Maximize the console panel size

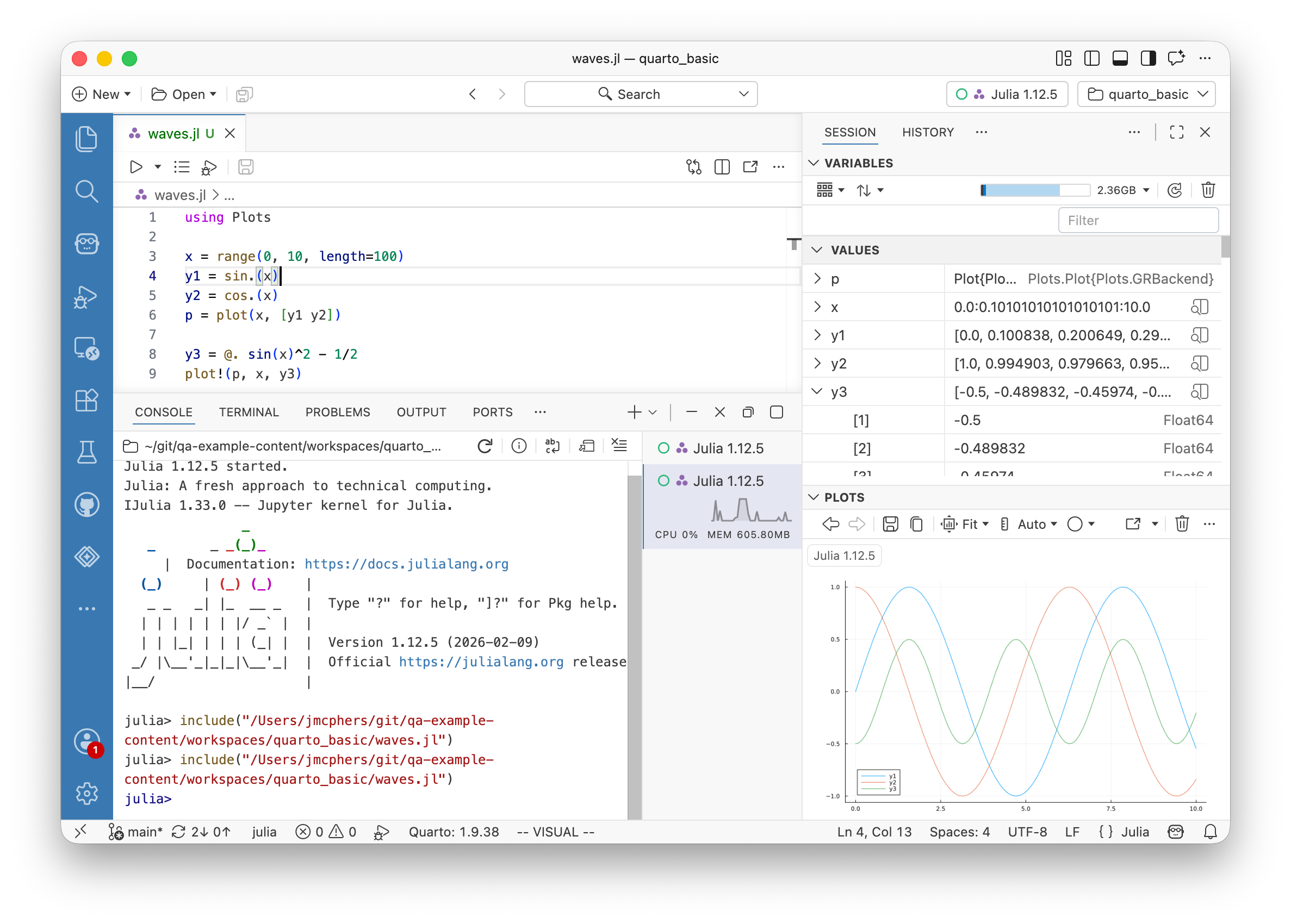pyautogui.click(x=777, y=413)
